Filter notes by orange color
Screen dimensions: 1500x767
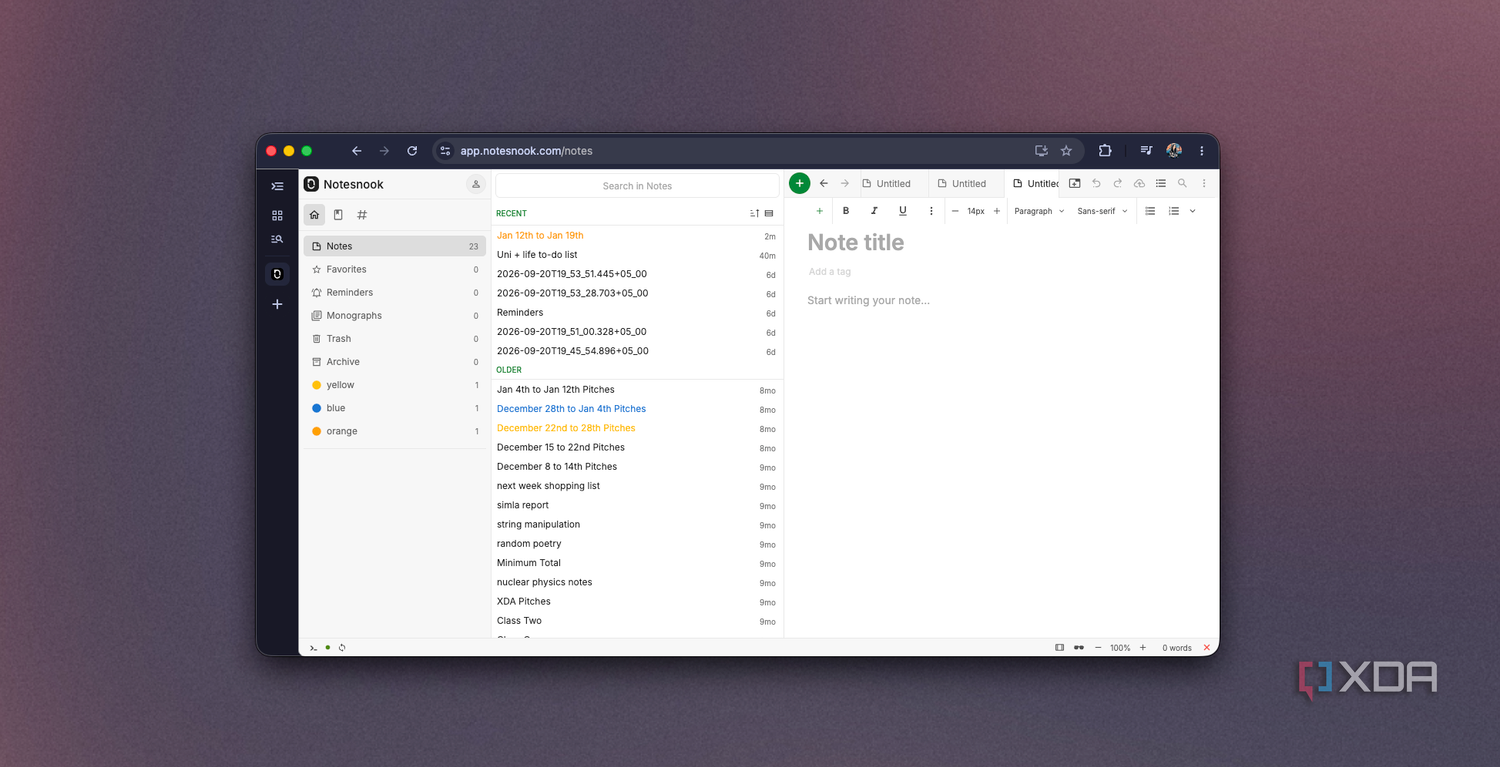coord(395,431)
